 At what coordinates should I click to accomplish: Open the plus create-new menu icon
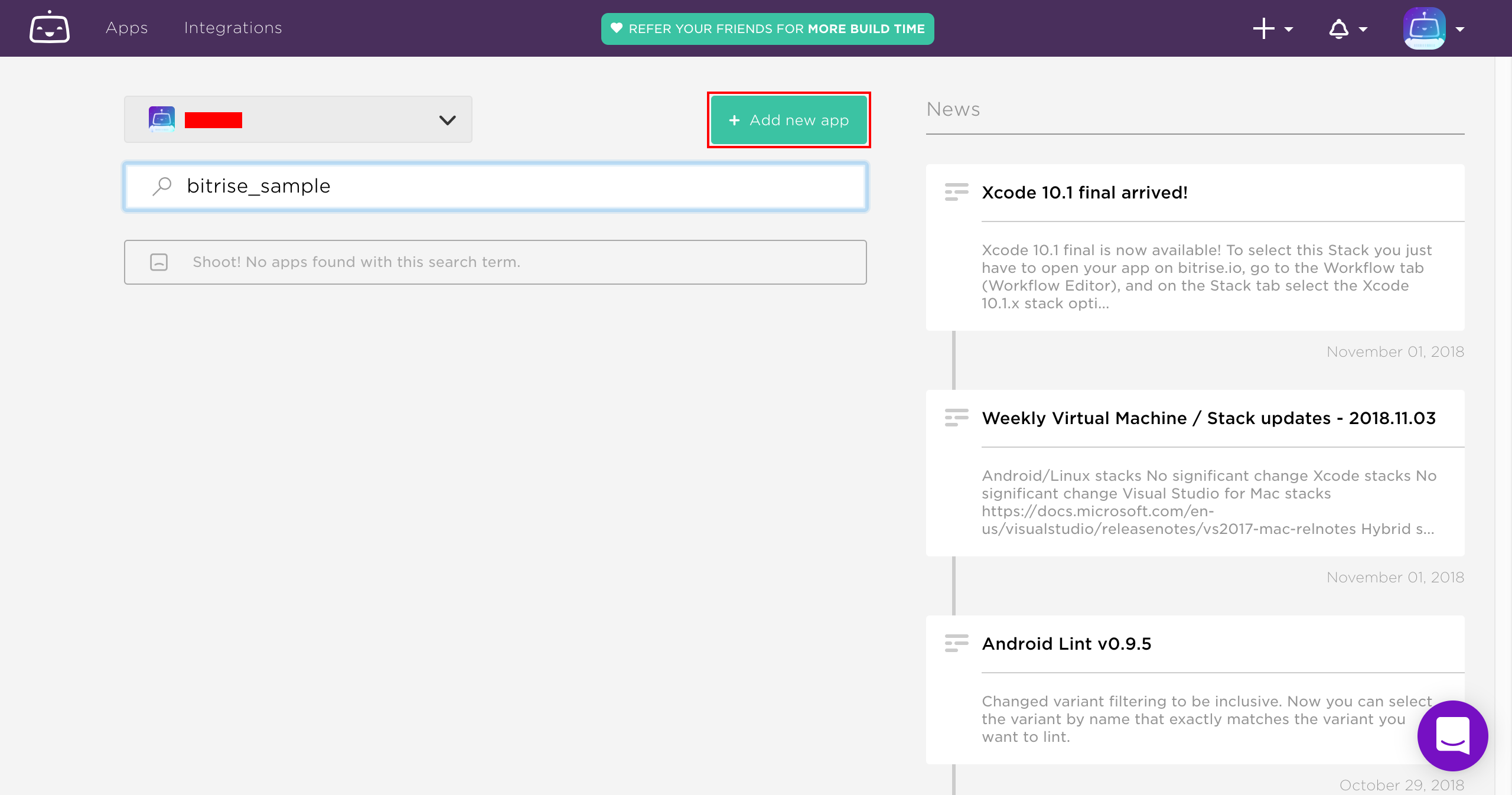(x=1264, y=28)
